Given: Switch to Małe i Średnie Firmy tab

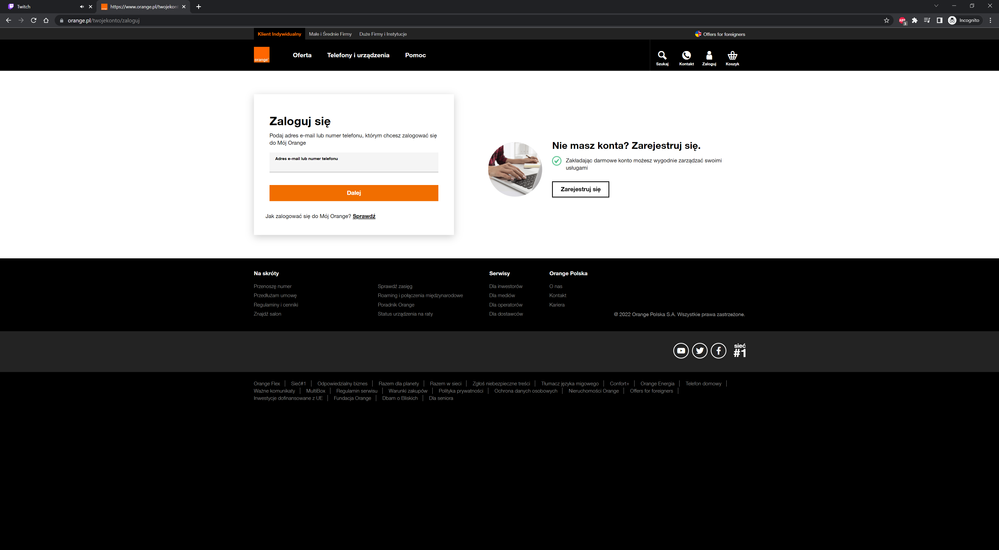Looking at the screenshot, I should click(330, 34).
